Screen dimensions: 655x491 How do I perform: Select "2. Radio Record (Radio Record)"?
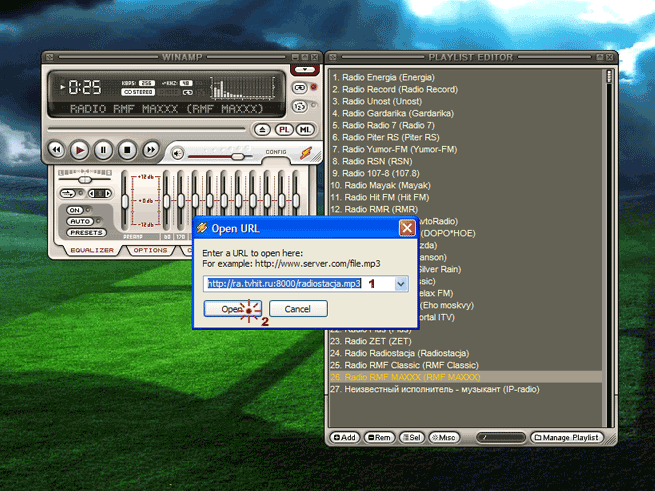pyautogui.click(x=466, y=89)
